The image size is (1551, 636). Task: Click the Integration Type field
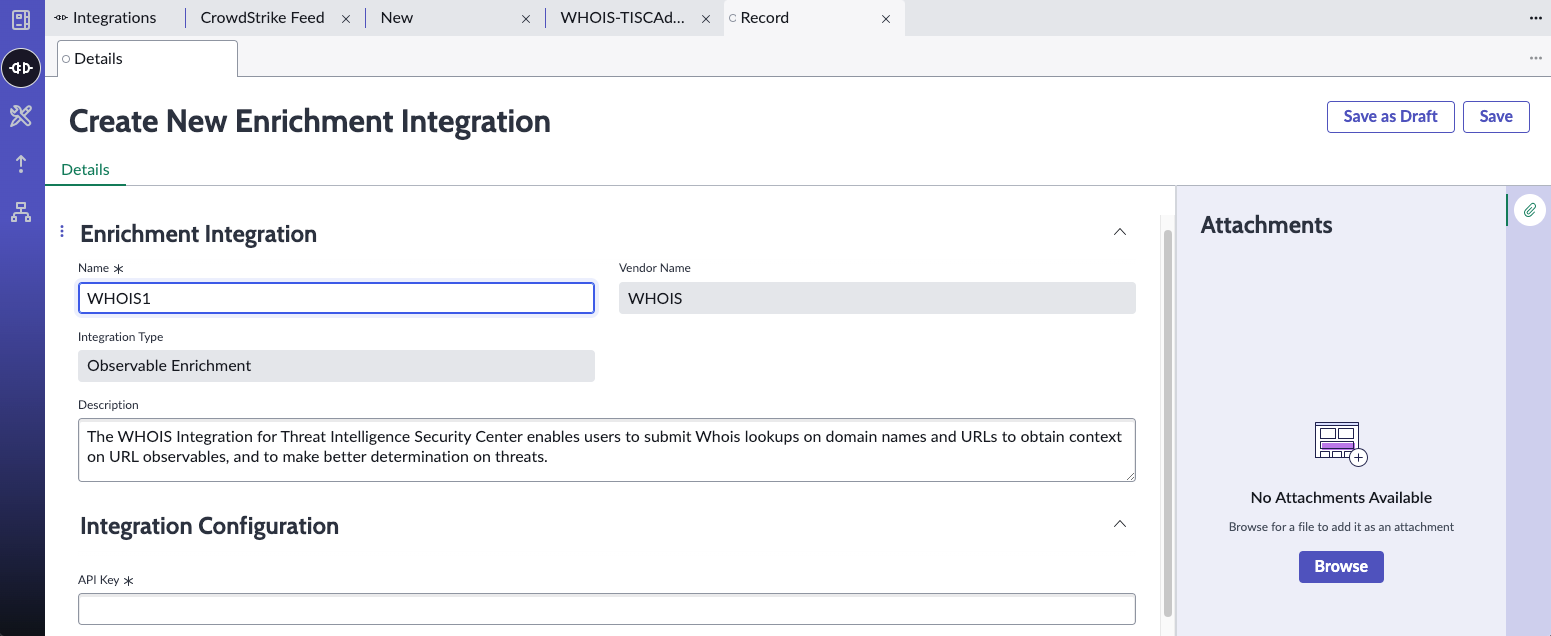(336, 366)
